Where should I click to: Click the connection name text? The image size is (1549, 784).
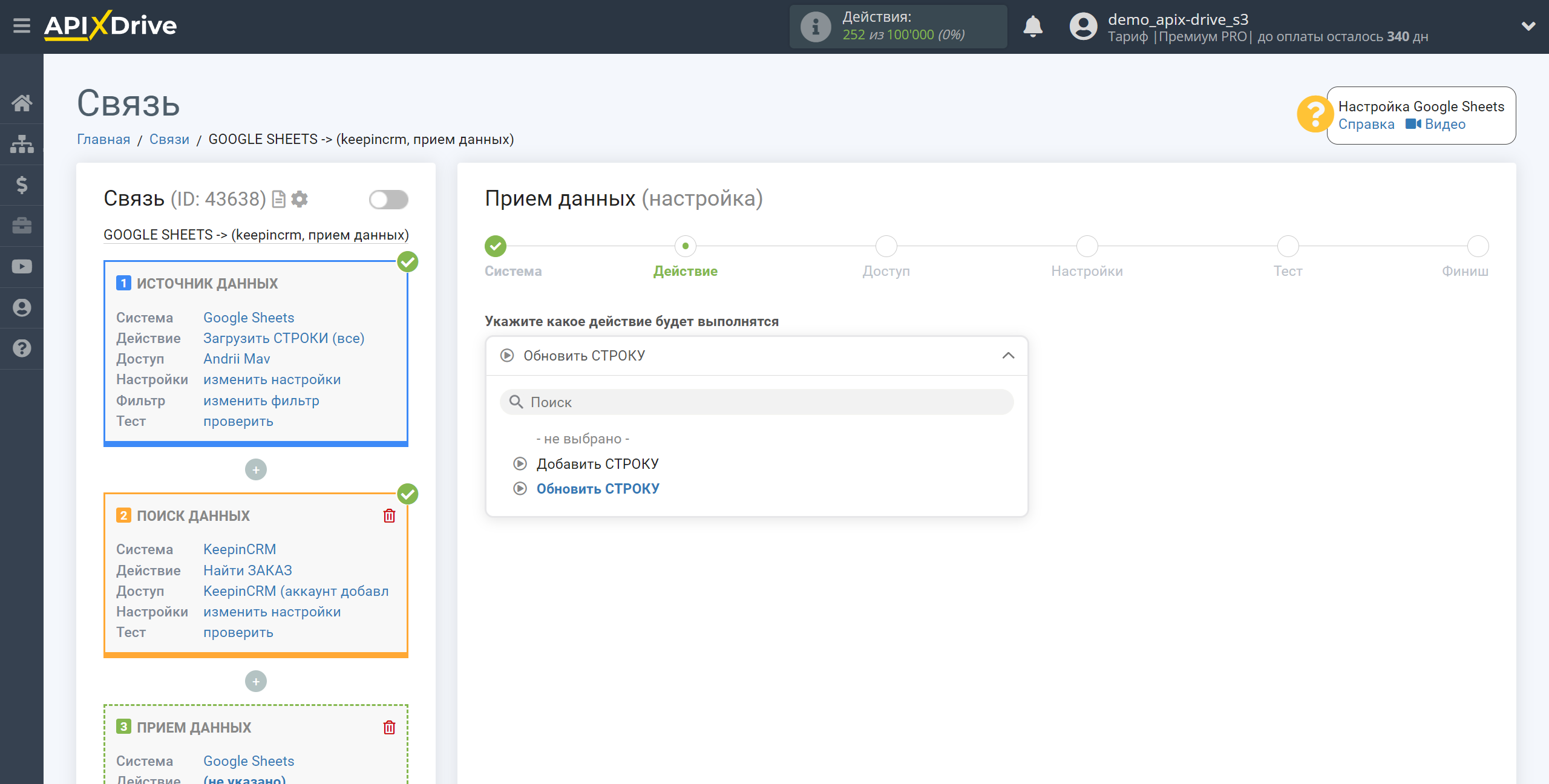[x=256, y=235]
